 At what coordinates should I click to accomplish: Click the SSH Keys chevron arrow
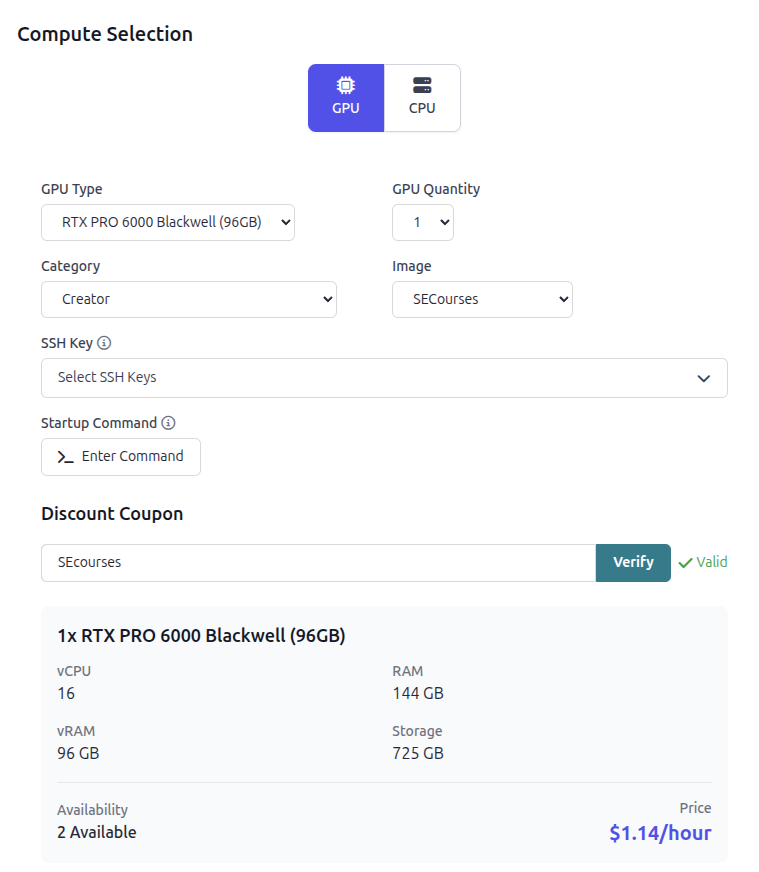point(704,378)
